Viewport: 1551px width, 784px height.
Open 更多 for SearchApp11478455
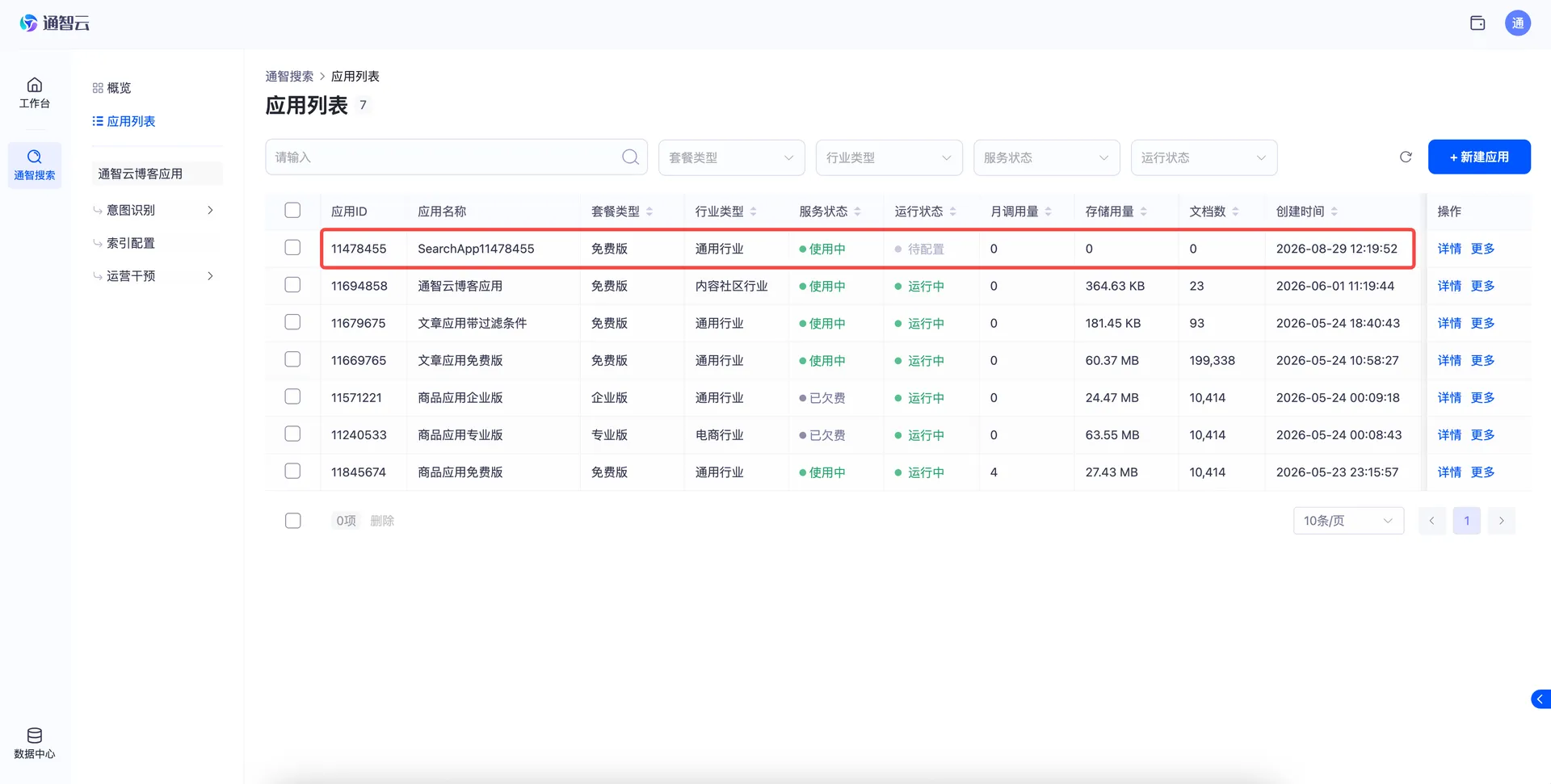pos(1482,249)
